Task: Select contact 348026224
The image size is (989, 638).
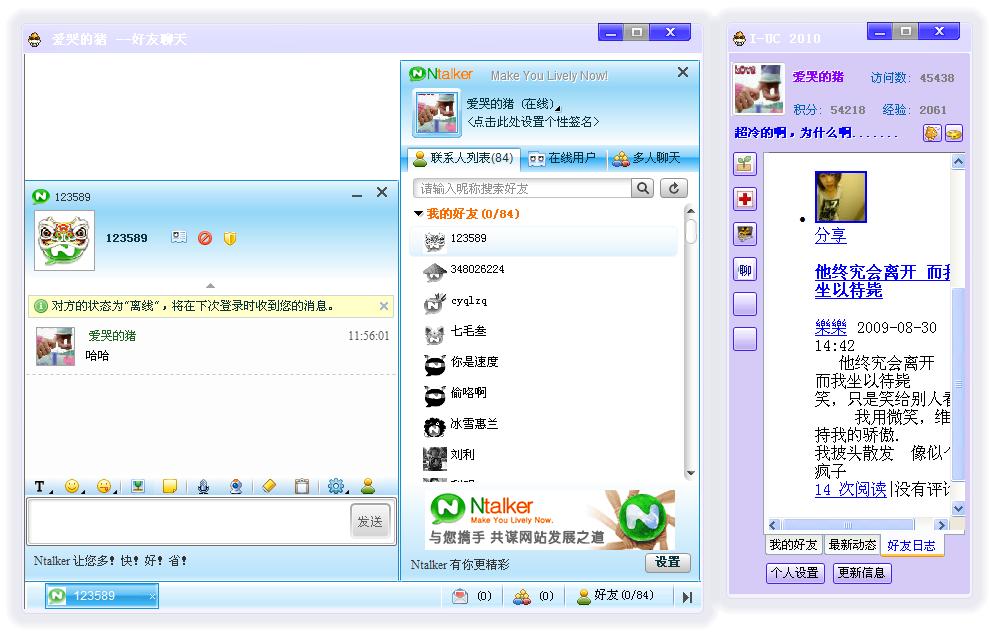Action: 544,270
